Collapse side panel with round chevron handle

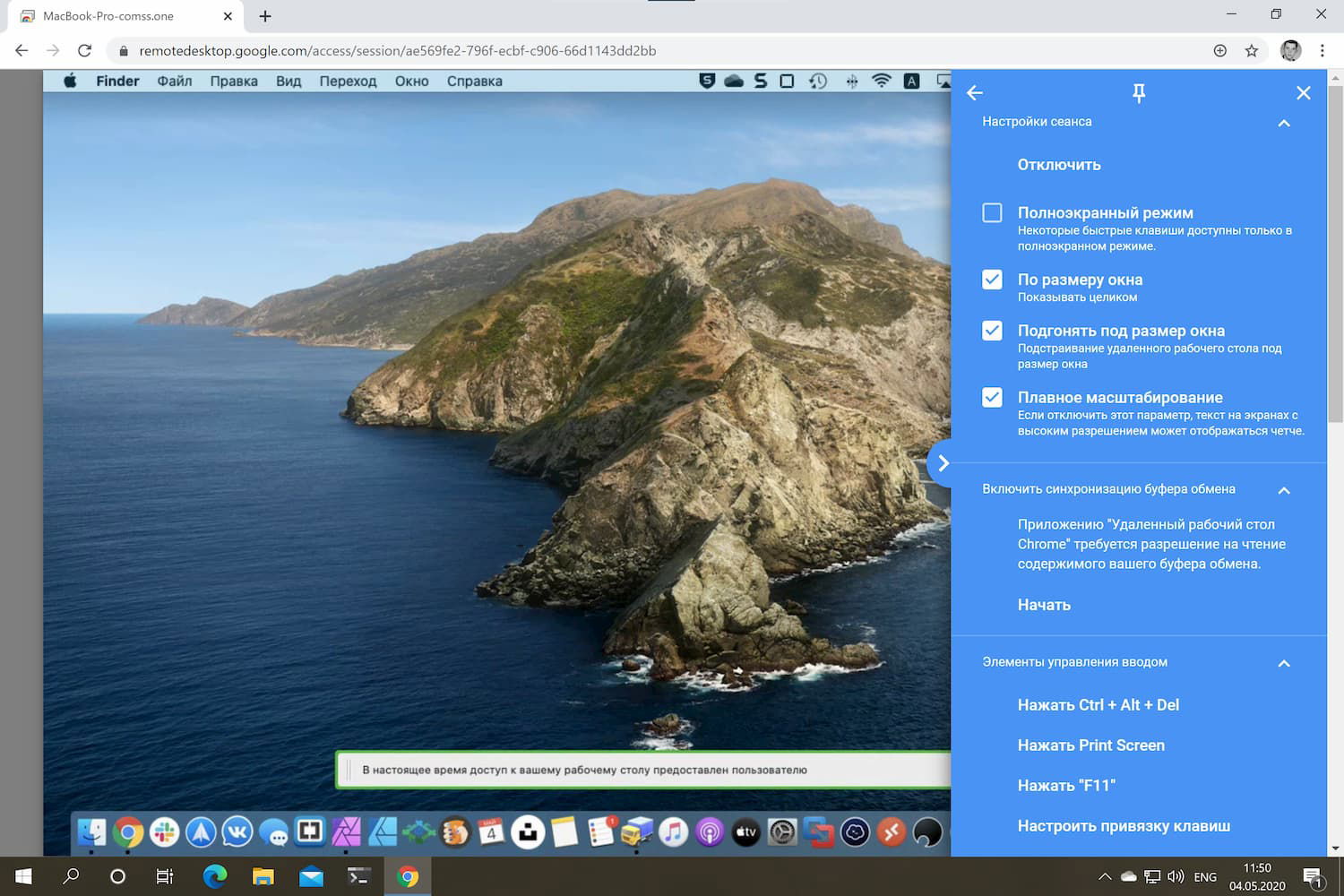click(942, 463)
